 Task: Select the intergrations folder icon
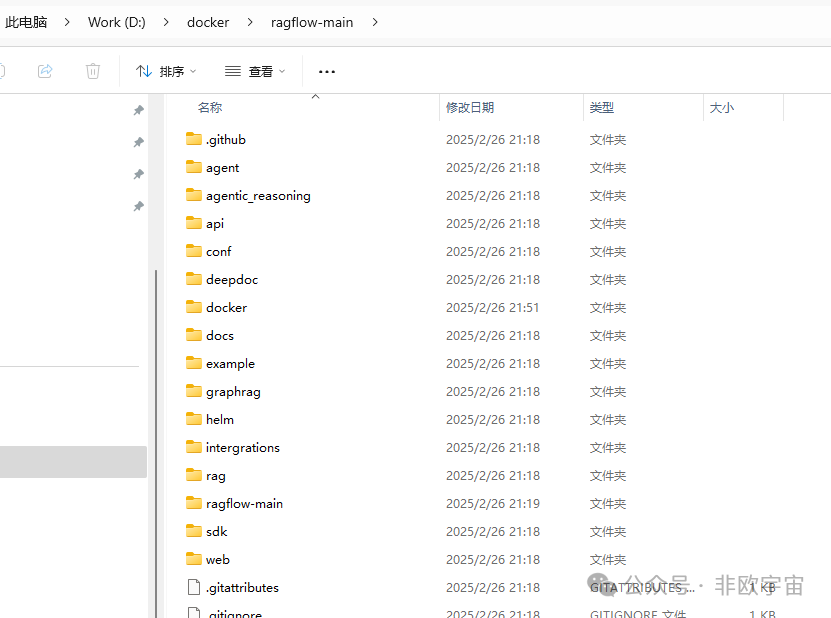point(194,447)
